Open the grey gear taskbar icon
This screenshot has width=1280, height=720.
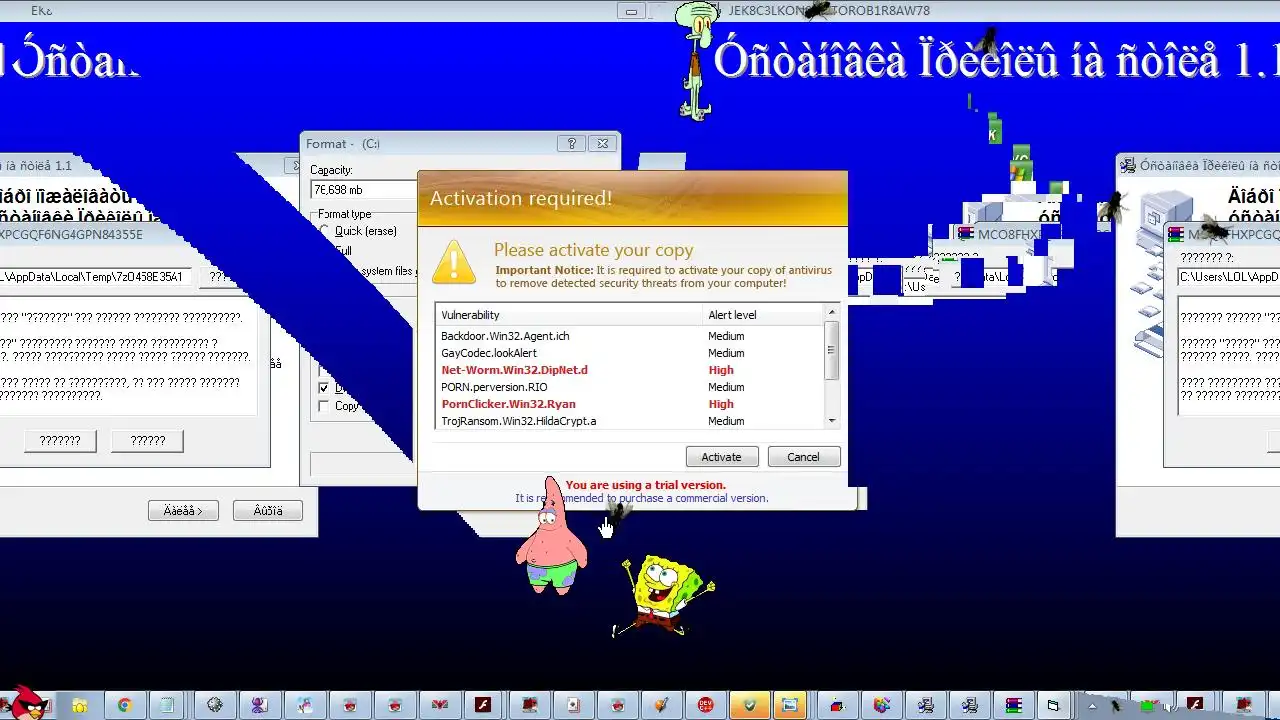[215, 705]
